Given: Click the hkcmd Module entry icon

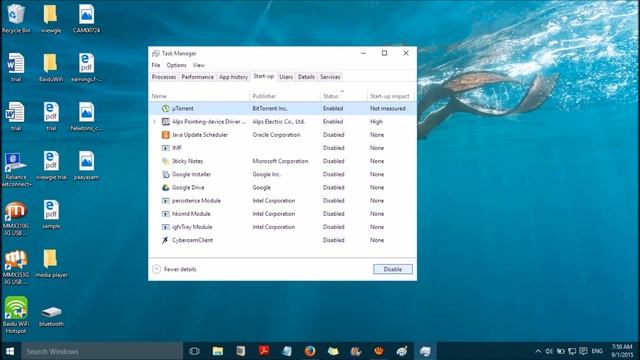Looking at the screenshot, I should pyautogui.click(x=165, y=214).
